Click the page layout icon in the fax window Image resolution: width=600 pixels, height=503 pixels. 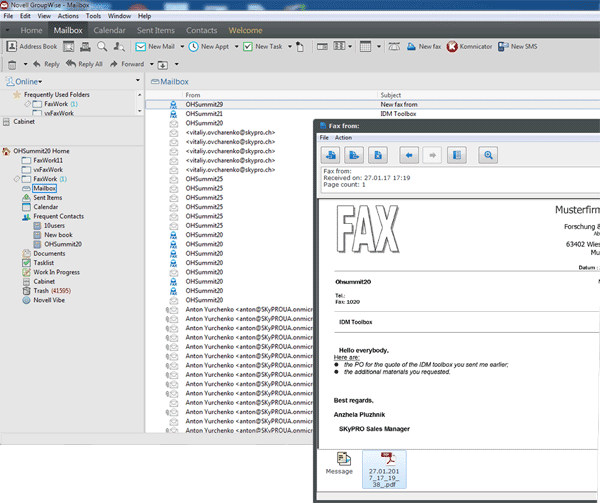457,155
